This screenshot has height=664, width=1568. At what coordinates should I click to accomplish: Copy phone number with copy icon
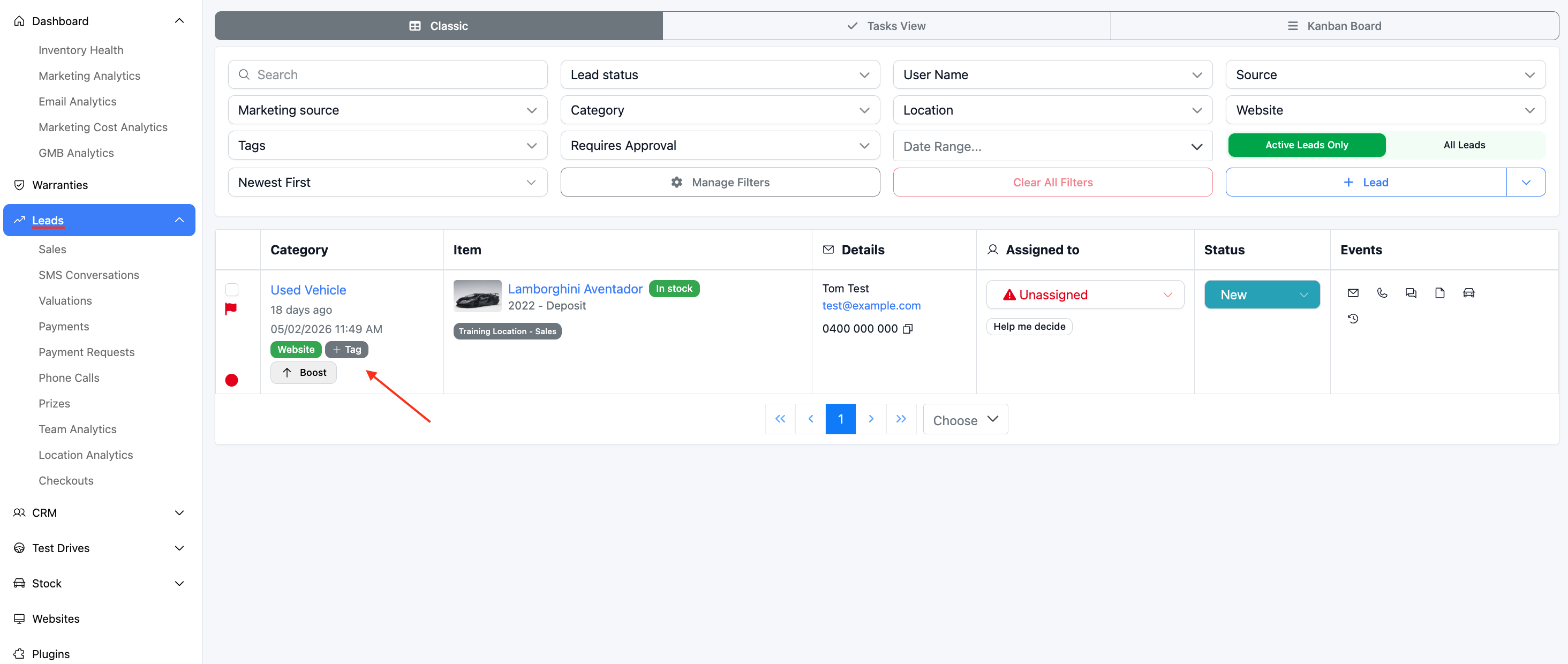click(x=908, y=329)
